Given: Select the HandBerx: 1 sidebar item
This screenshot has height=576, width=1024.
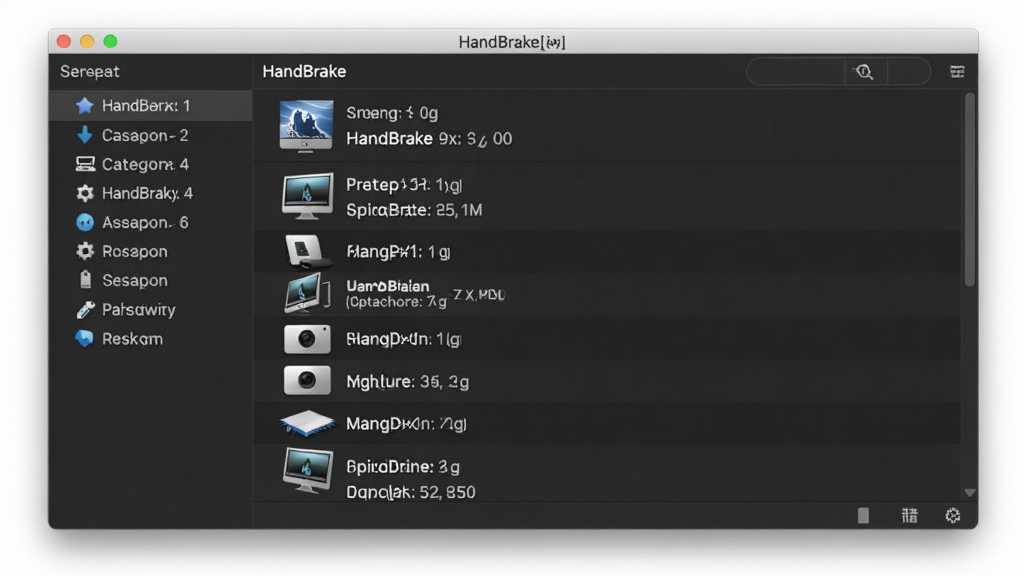Looking at the screenshot, I should point(151,106).
